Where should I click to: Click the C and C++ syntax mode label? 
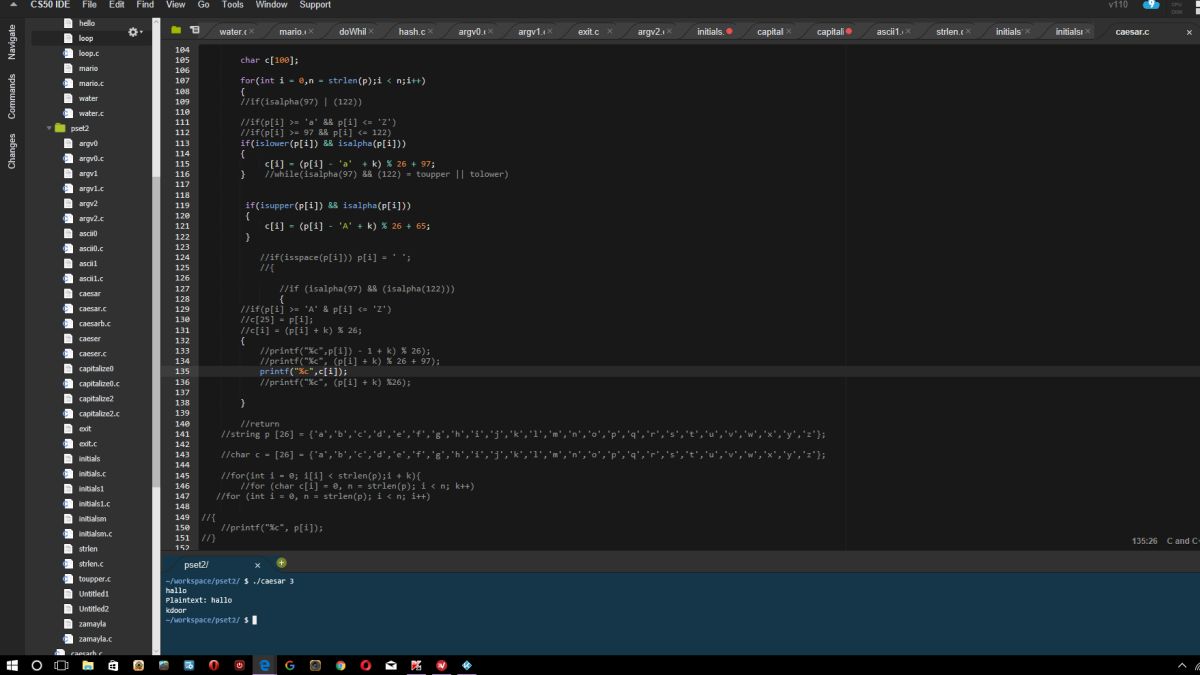pyautogui.click(x=1183, y=541)
